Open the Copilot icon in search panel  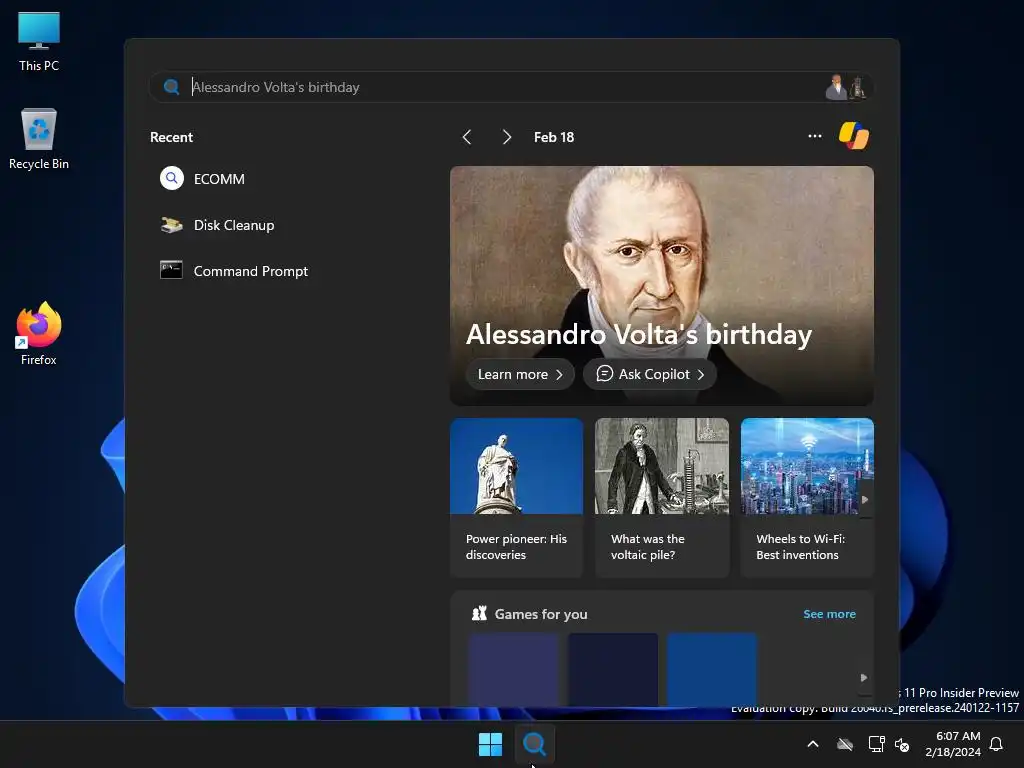[x=854, y=136]
